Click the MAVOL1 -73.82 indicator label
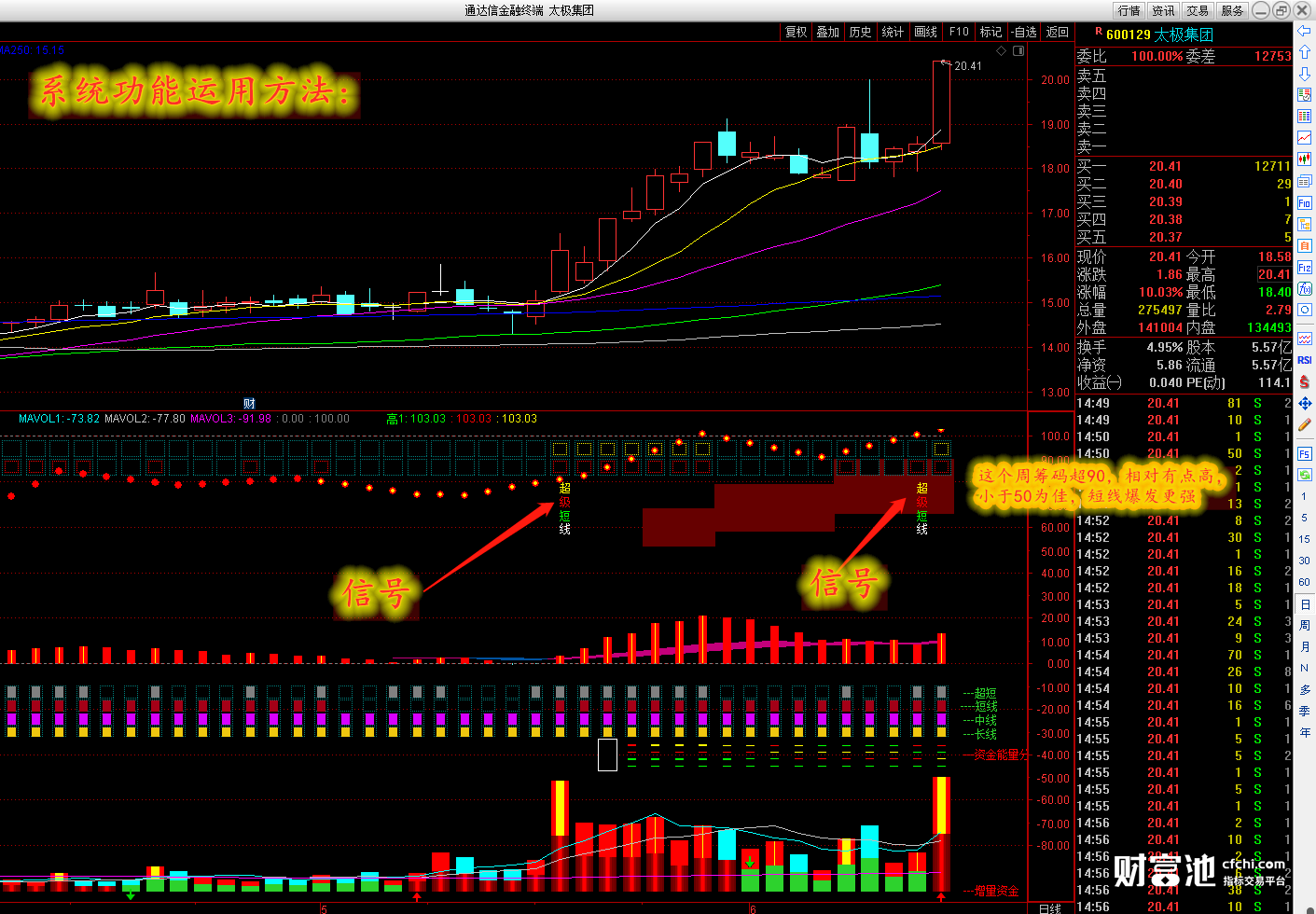Viewport: 1316px width, 914px height. 59,419
